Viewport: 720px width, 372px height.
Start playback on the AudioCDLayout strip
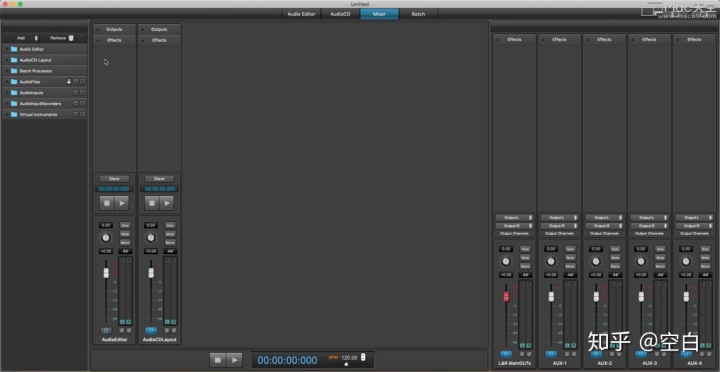167,203
